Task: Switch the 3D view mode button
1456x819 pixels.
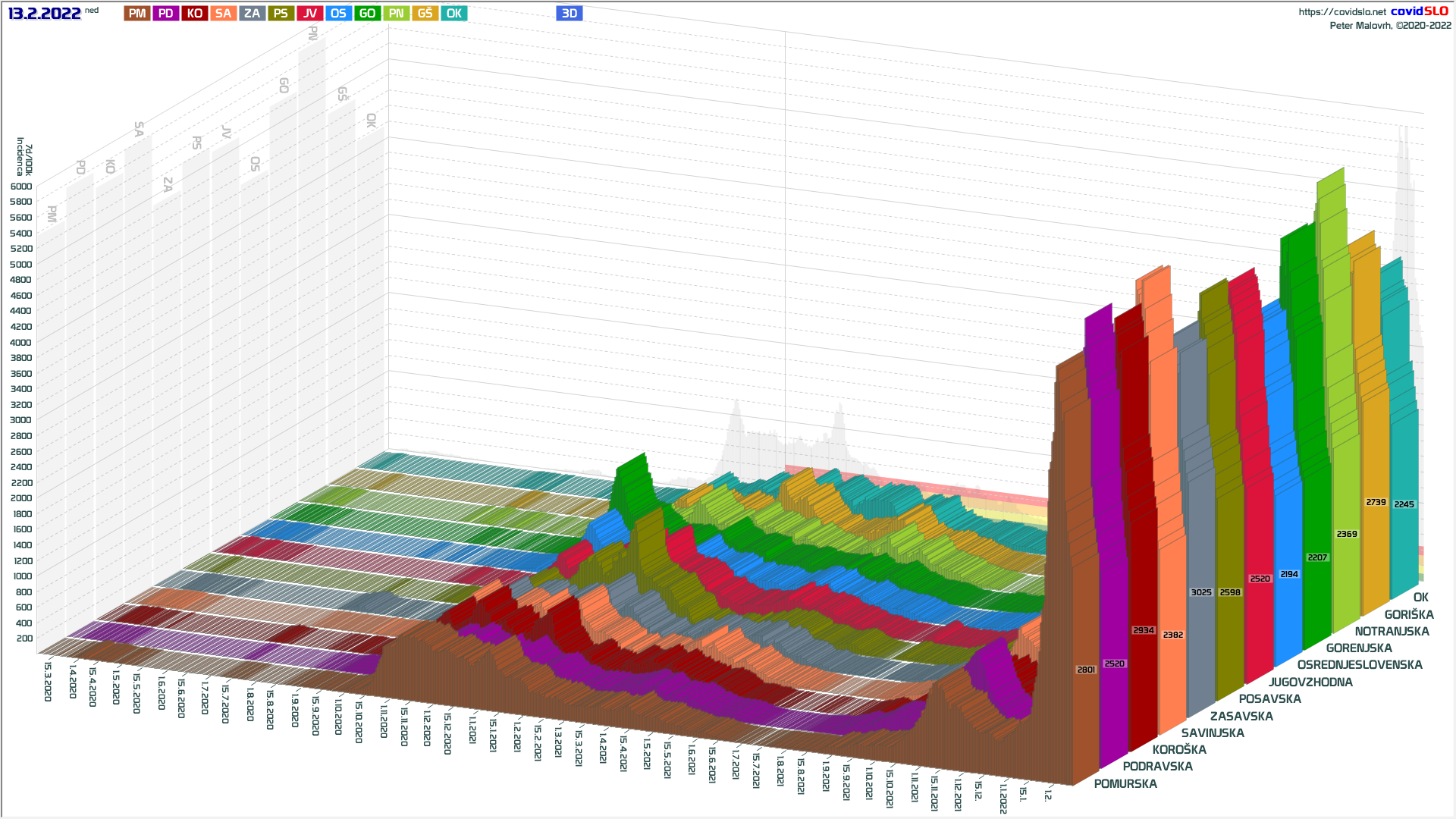Action: click(x=569, y=13)
